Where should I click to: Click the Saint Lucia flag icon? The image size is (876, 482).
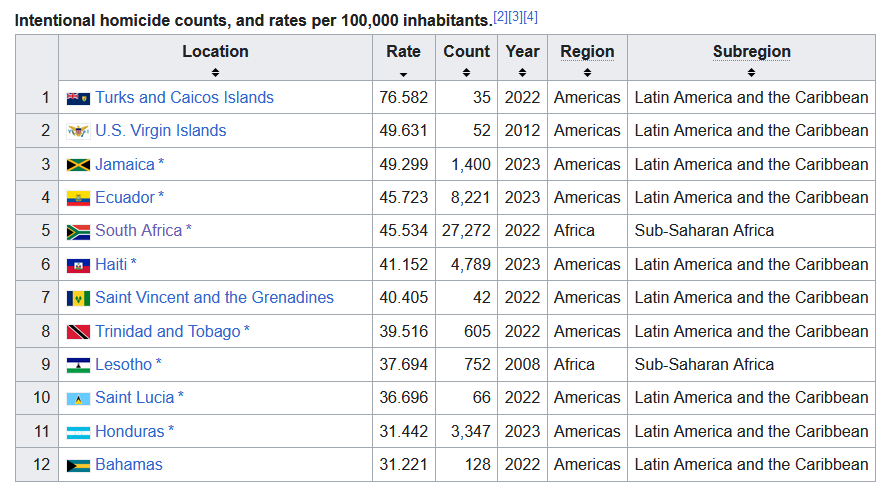78,399
